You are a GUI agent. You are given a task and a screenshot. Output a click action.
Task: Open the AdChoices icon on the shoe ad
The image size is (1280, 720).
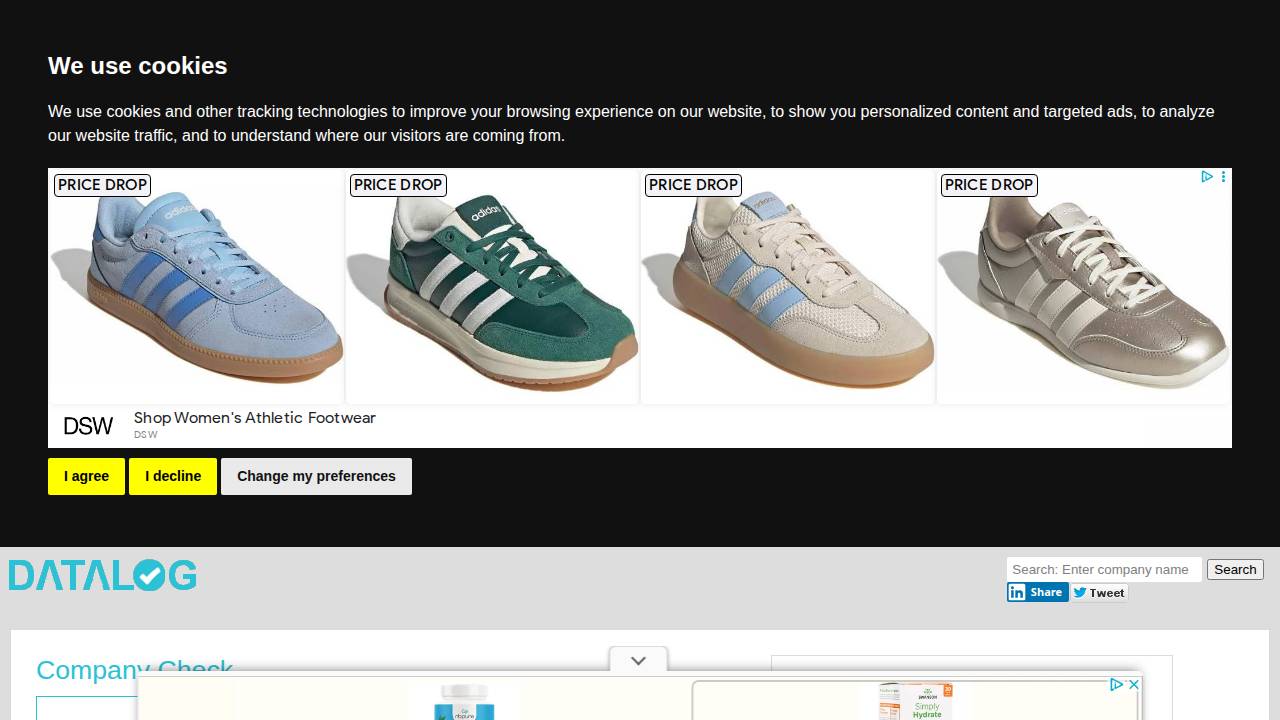click(x=1207, y=177)
